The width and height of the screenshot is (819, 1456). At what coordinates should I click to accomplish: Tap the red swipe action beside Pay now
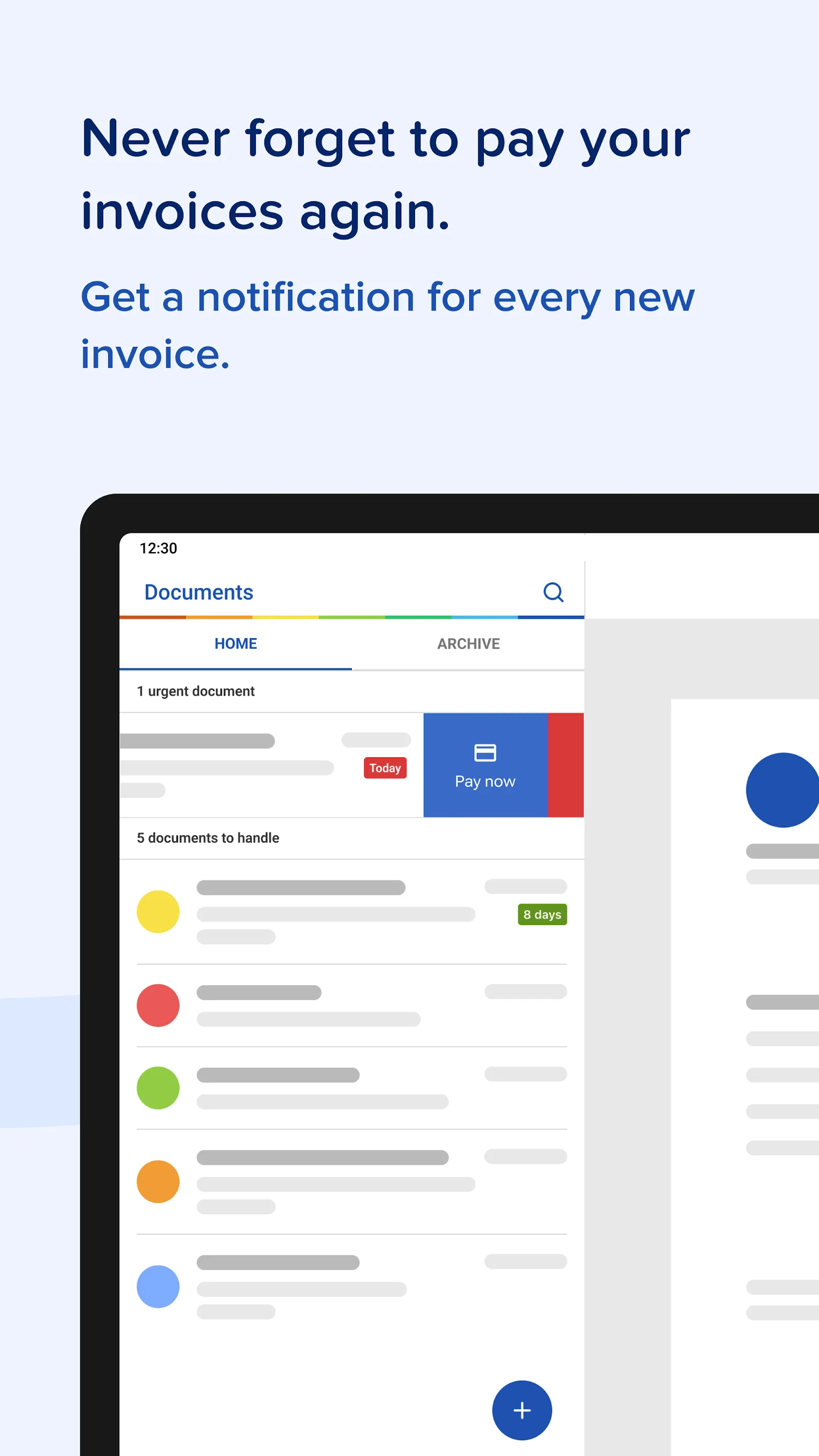coord(566,765)
